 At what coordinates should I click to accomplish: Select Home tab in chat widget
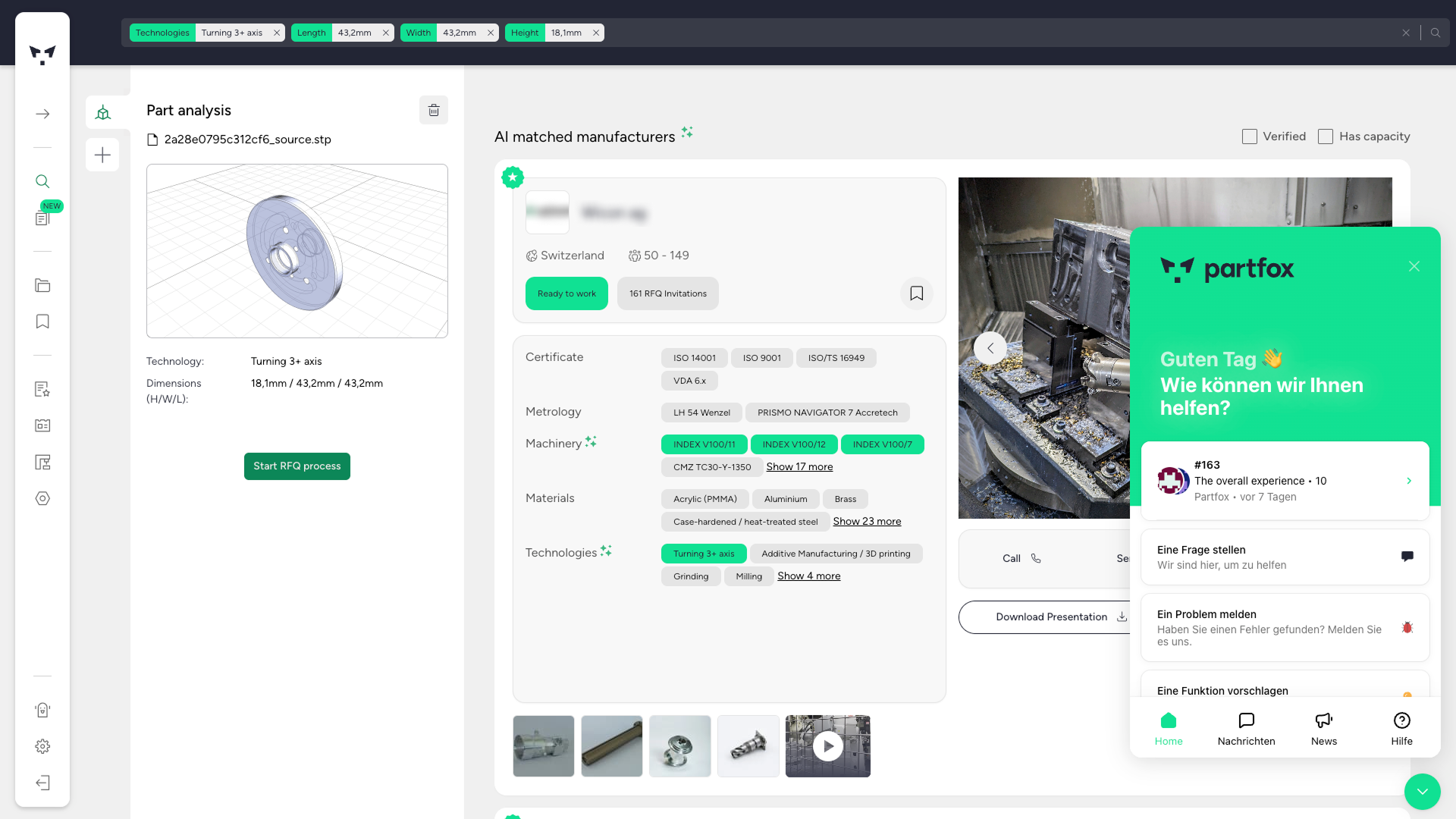tap(1169, 729)
